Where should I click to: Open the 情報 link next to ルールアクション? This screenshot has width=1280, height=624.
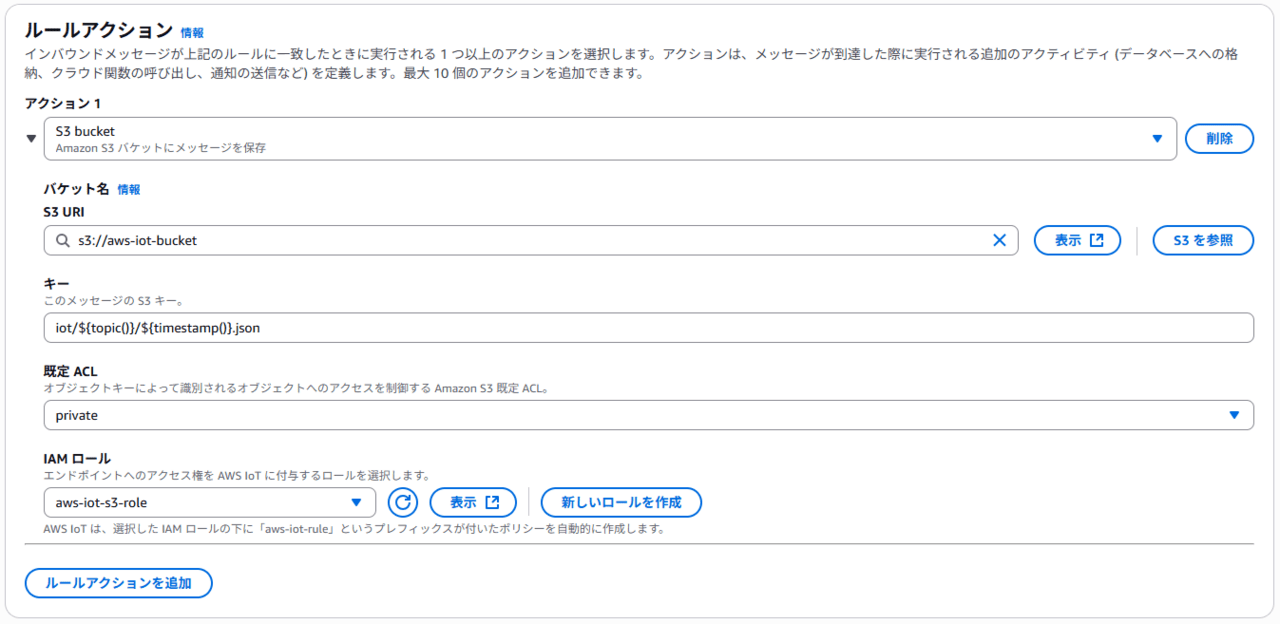(192, 33)
